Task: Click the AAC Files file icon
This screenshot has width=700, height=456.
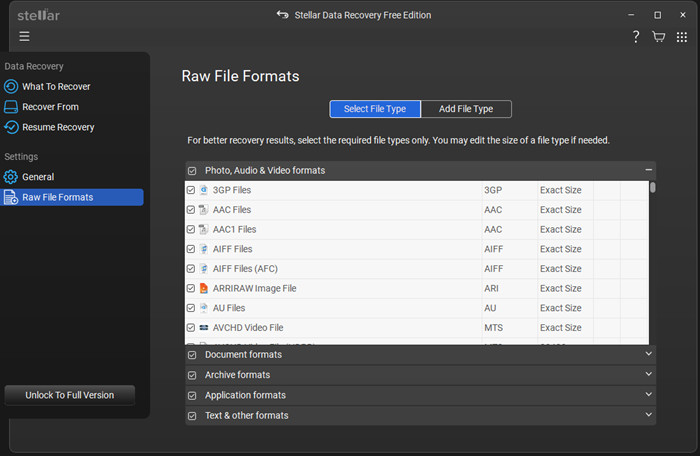Action: (204, 209)
